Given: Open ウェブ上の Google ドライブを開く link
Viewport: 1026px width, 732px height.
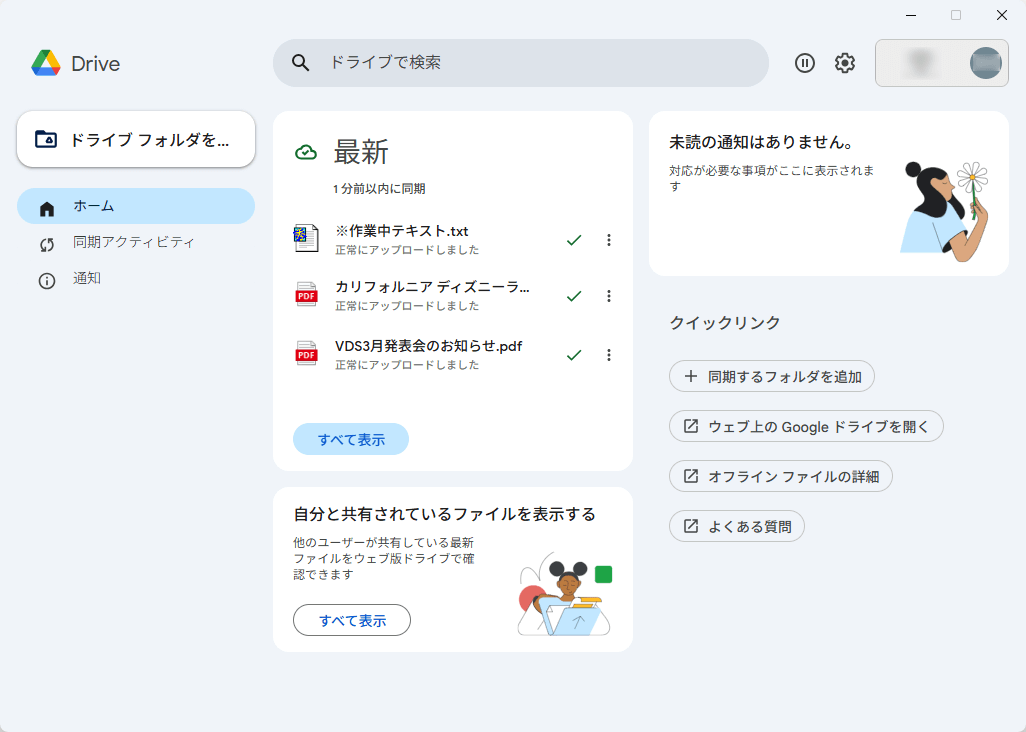Looking at the screenshot, I should coord(806,426).
